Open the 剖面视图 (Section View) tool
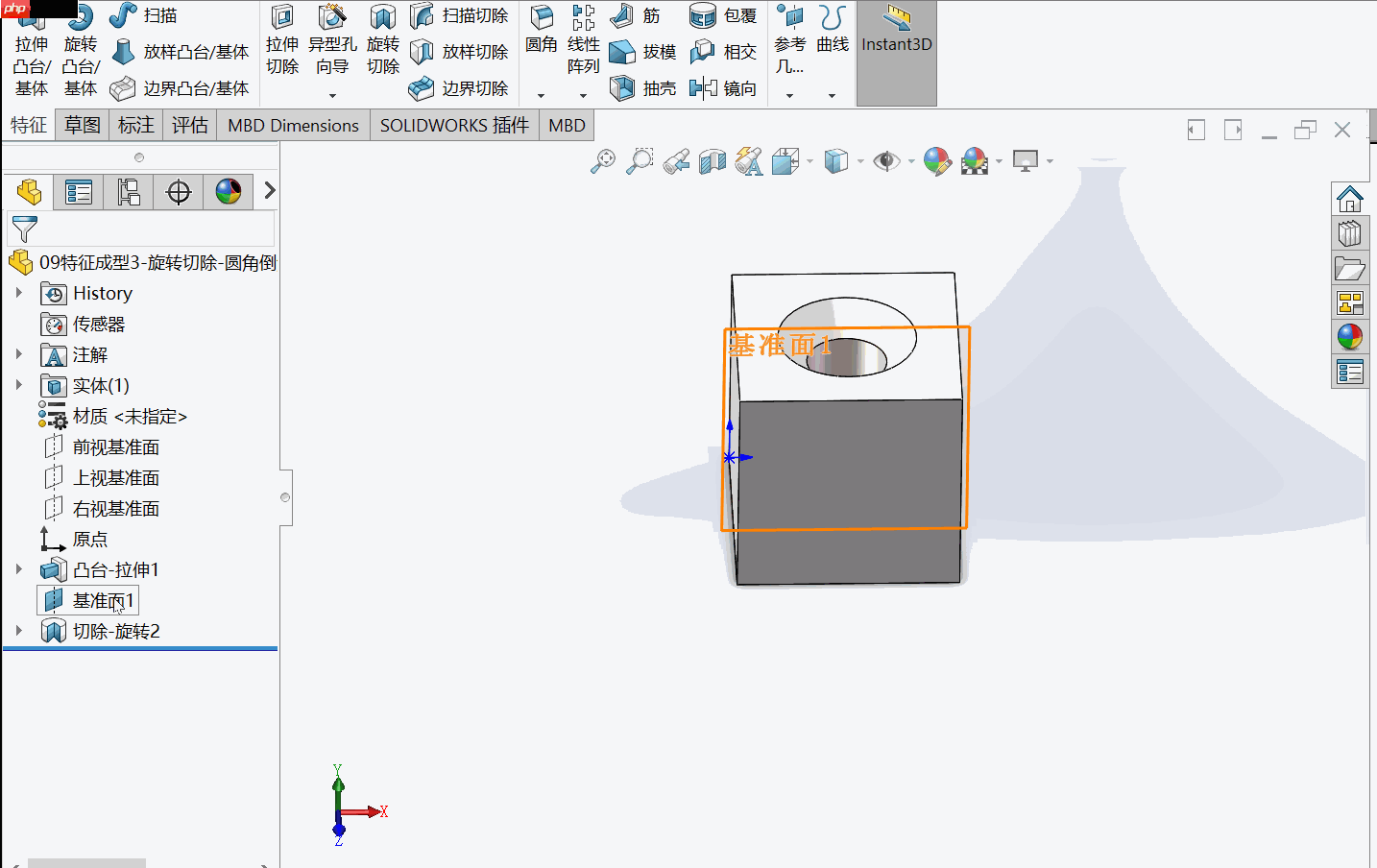 click(x=713, y=160)
